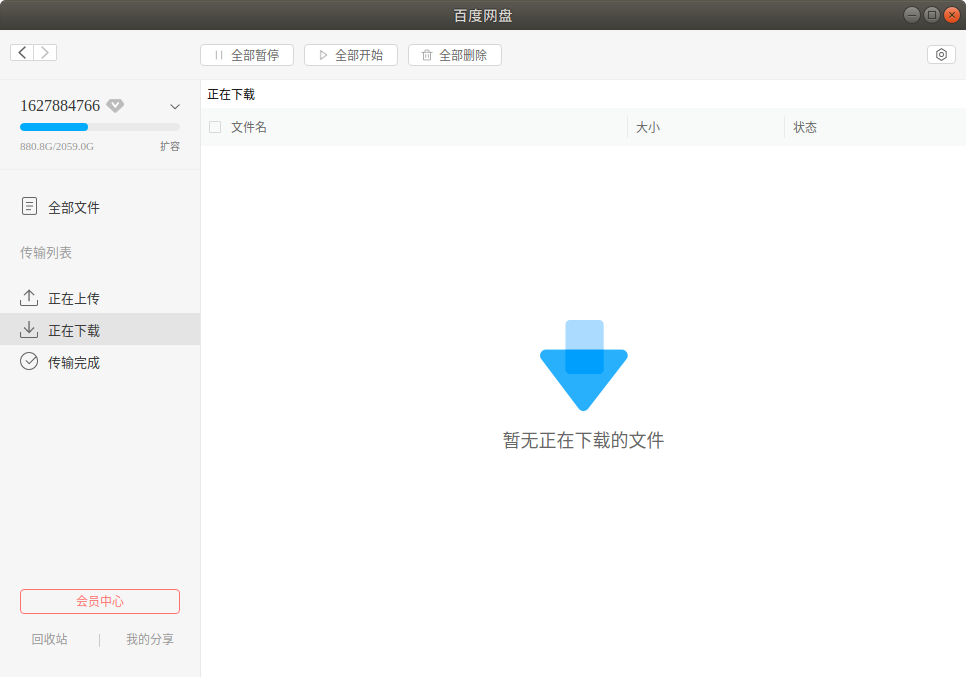Screen dimensions: 966x677
Task: Click the 大小 column header
Action: [647, 128]
